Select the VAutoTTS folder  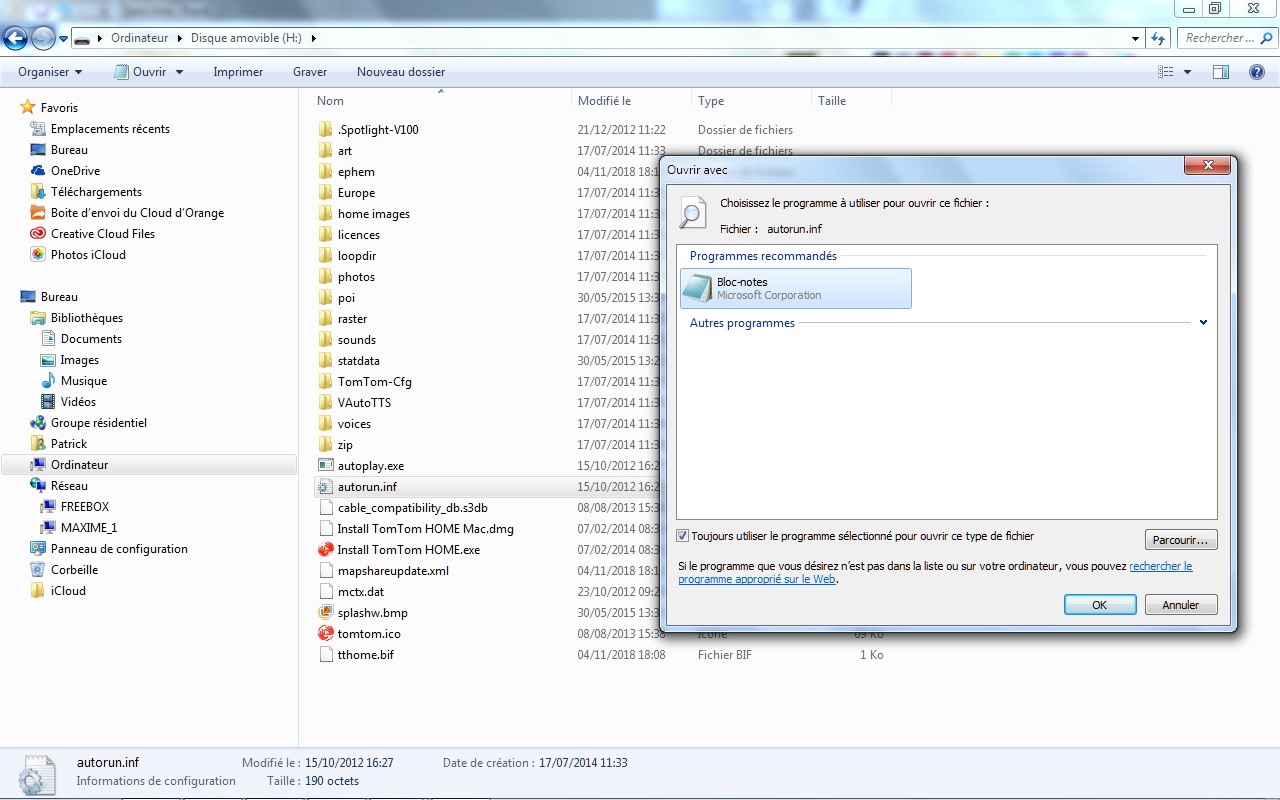point(364,403)
